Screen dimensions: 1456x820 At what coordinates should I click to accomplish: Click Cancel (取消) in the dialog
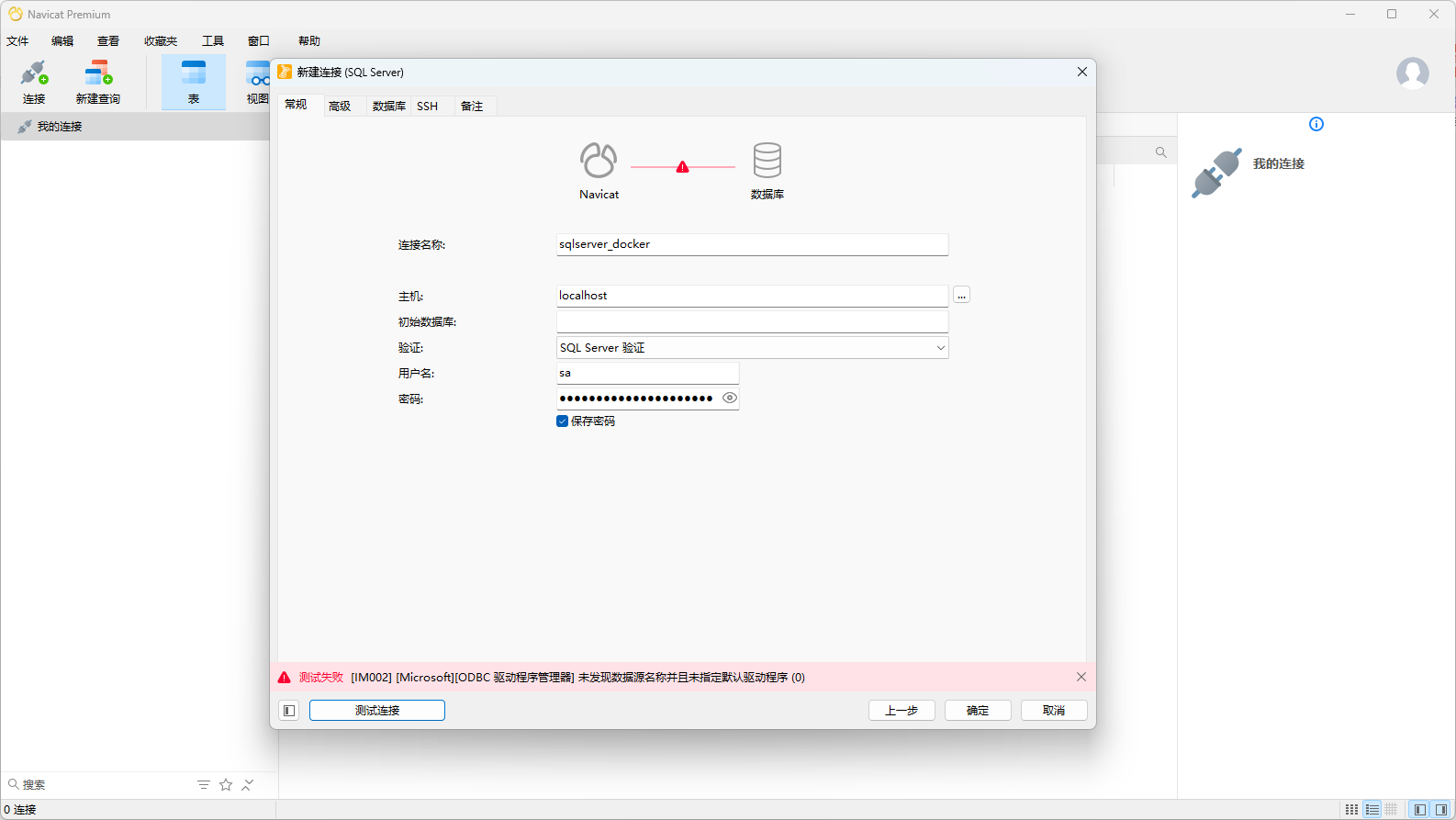pos(1054,711)
